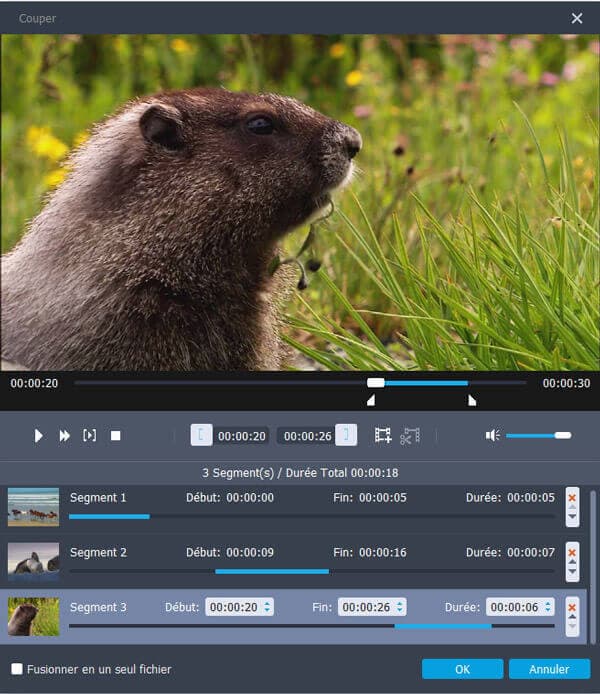Click the right trim marker under timeline

click(x=472, y=401)
